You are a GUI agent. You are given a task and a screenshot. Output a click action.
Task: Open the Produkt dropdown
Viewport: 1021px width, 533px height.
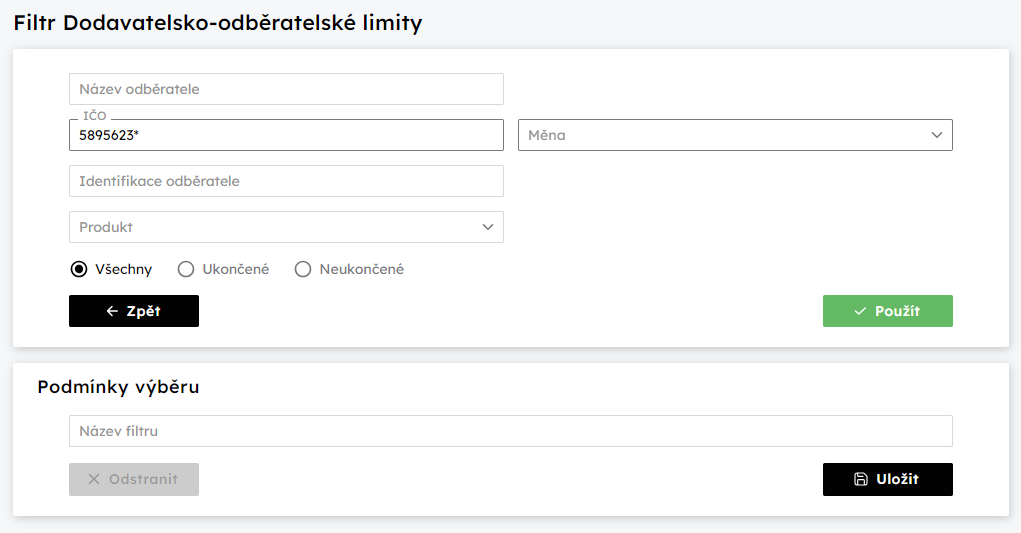click(286, 227)
